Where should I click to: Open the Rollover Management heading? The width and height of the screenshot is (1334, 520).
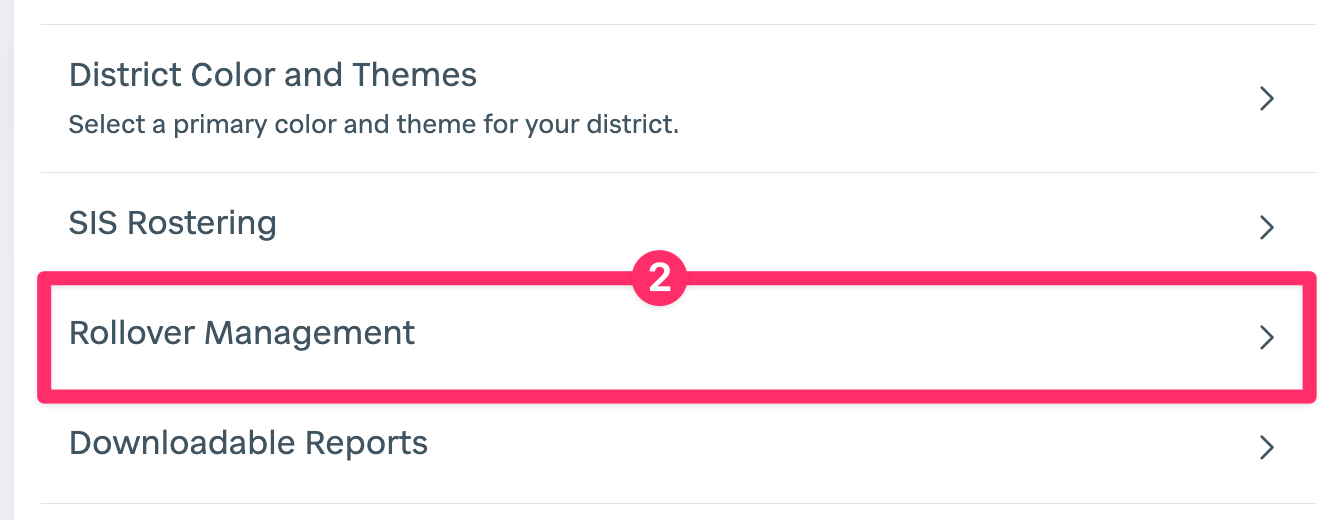pos(241,333)
